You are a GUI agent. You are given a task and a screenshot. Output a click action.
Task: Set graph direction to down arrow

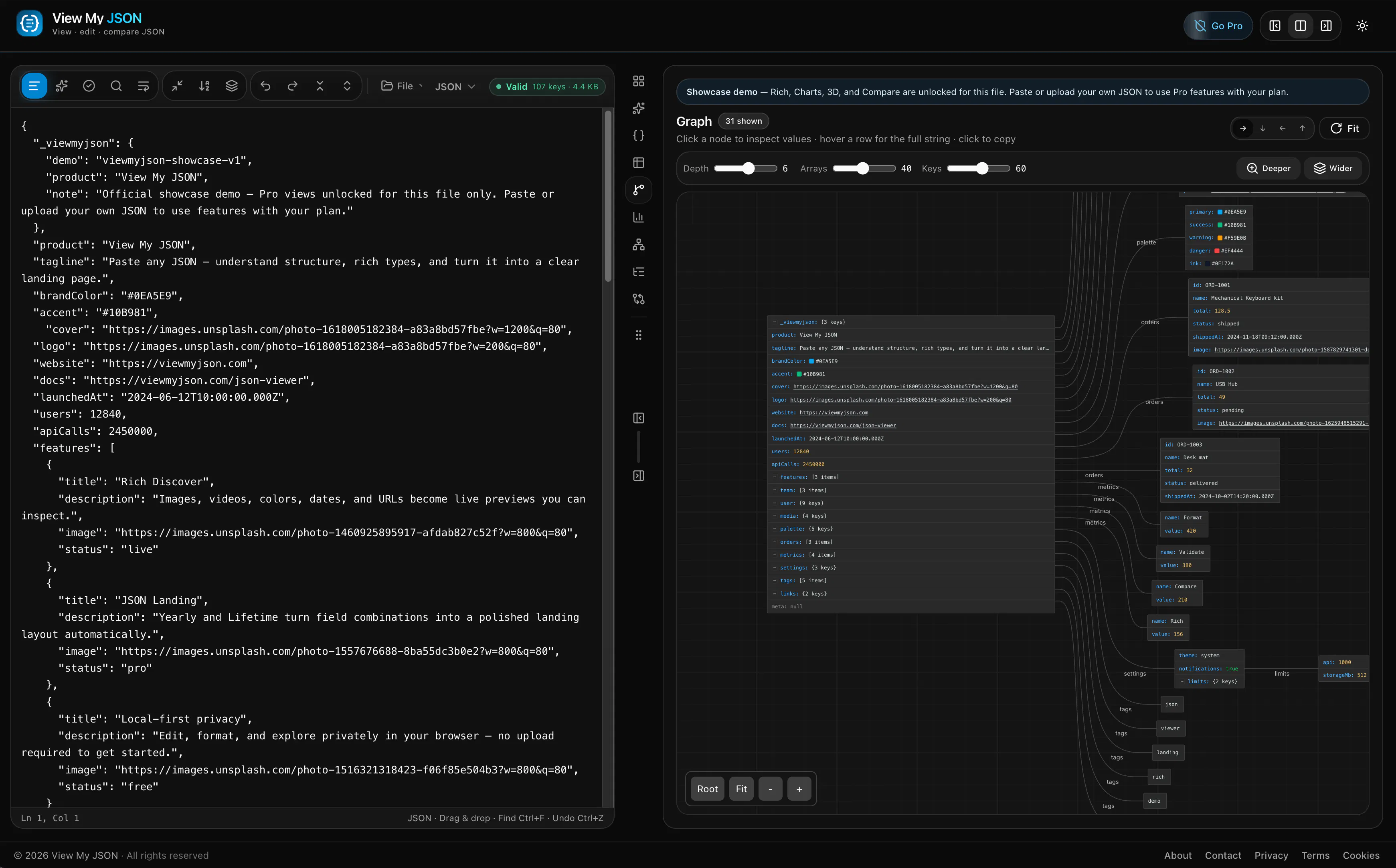(1263, 129)
